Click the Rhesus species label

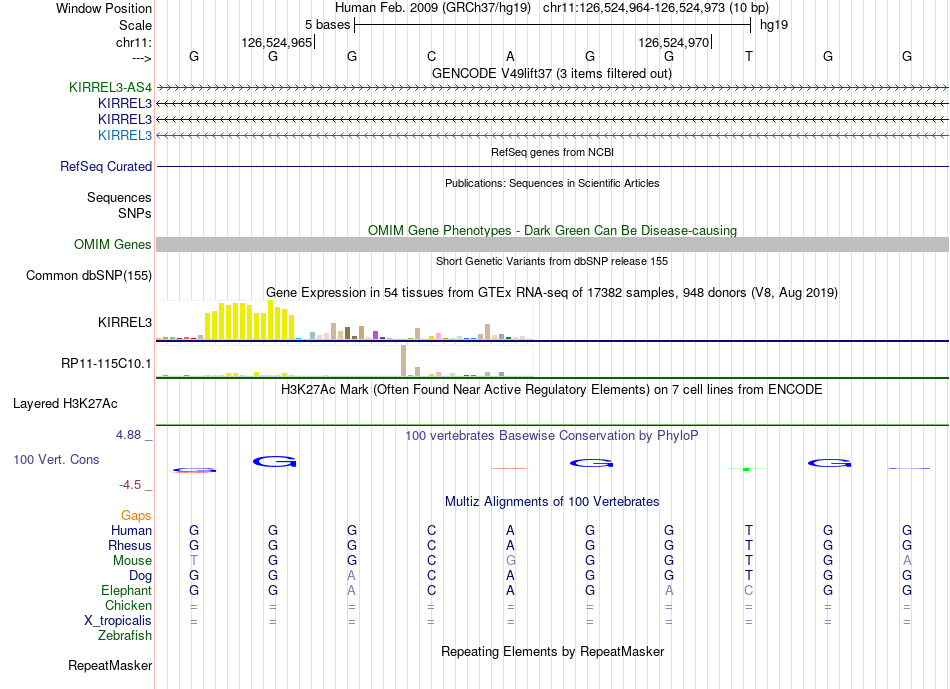tap(130, 545)
